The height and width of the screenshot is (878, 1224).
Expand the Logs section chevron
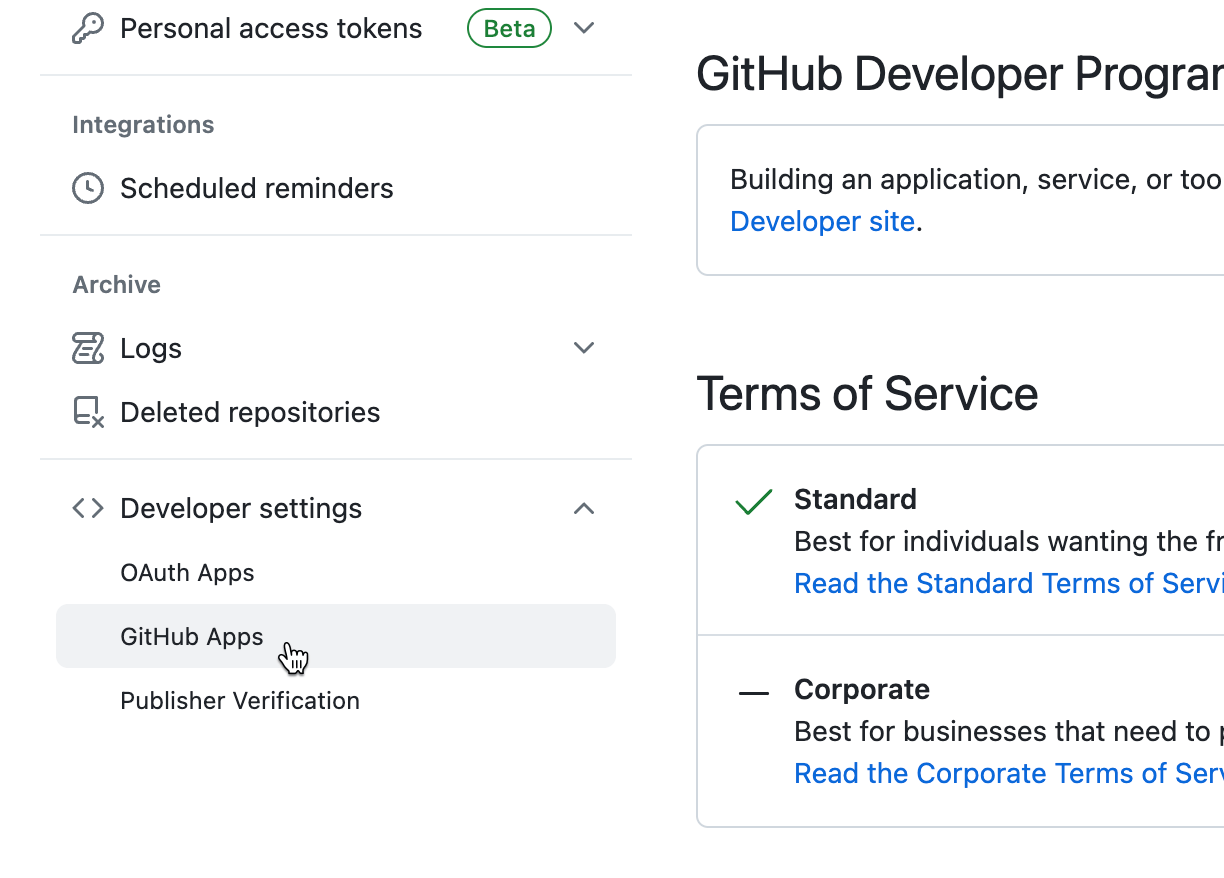[584, 348]
